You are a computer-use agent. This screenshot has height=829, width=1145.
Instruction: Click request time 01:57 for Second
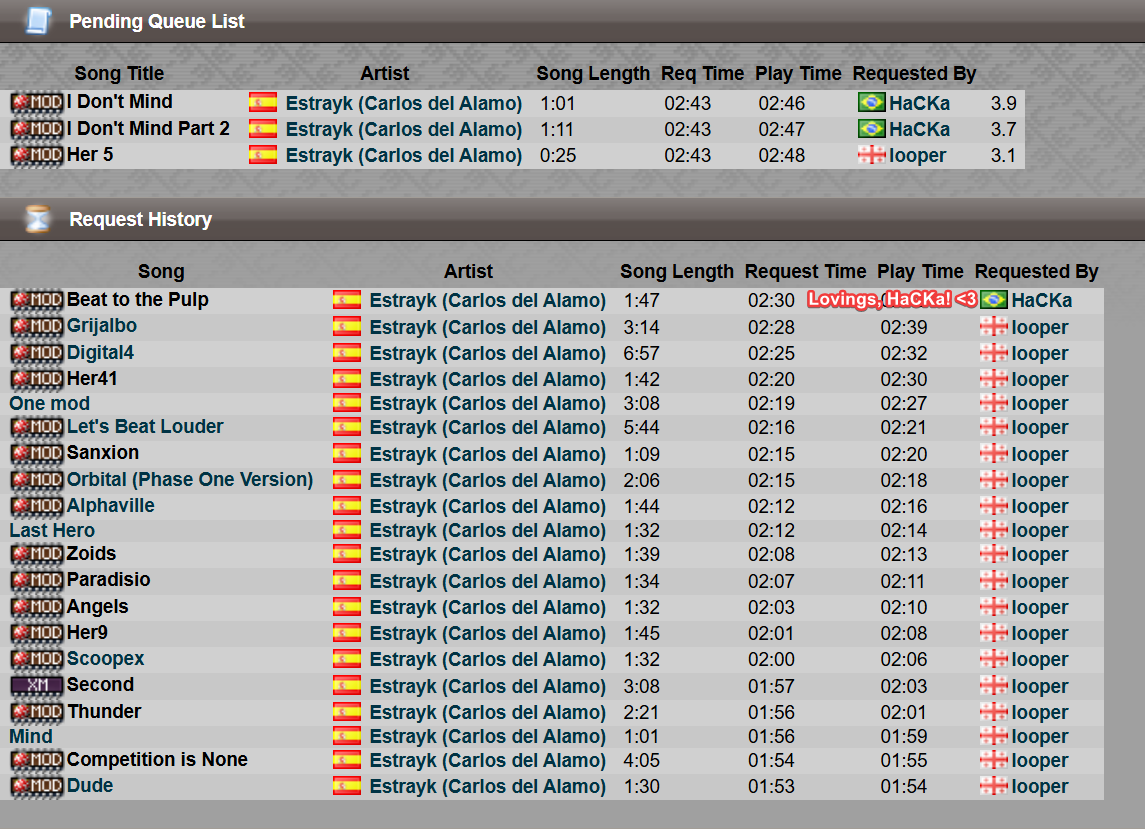pyautogui.click(x=771, y=687)
